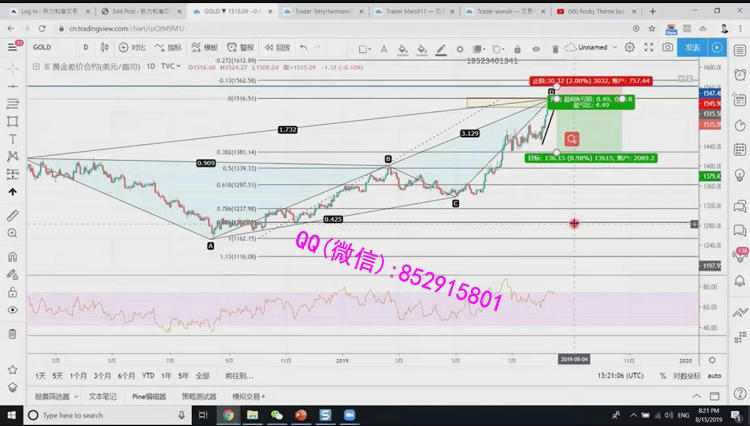Toggle the percent scale option
750x426 pixels.
coord(659,375)
